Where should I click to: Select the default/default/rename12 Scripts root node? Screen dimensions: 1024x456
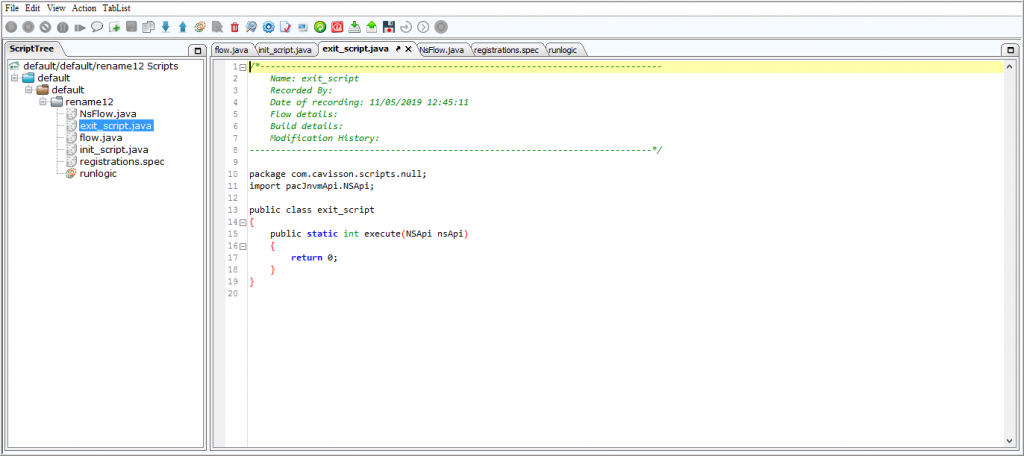(101, 66)
